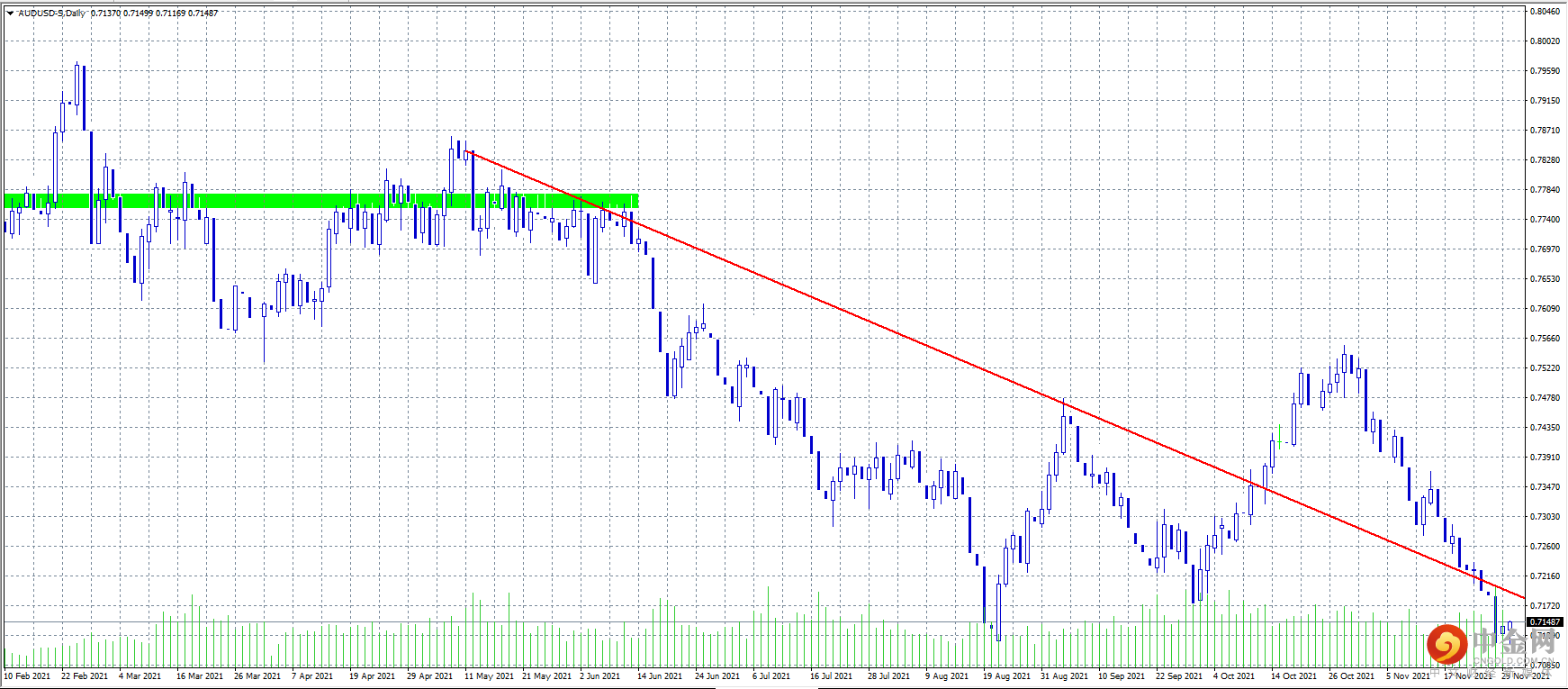
Task: Select the red descending trendline
Action: click(995, 374)
